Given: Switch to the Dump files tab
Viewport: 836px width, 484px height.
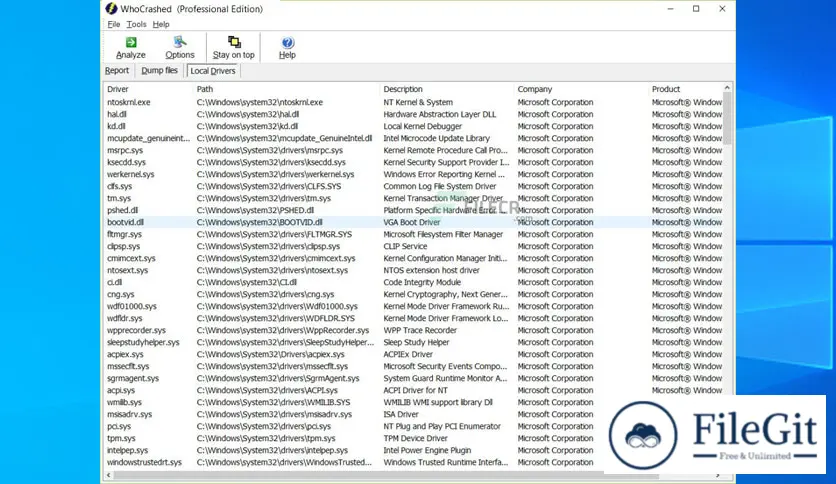Looking at the screenshot, I should click(159, 70).
